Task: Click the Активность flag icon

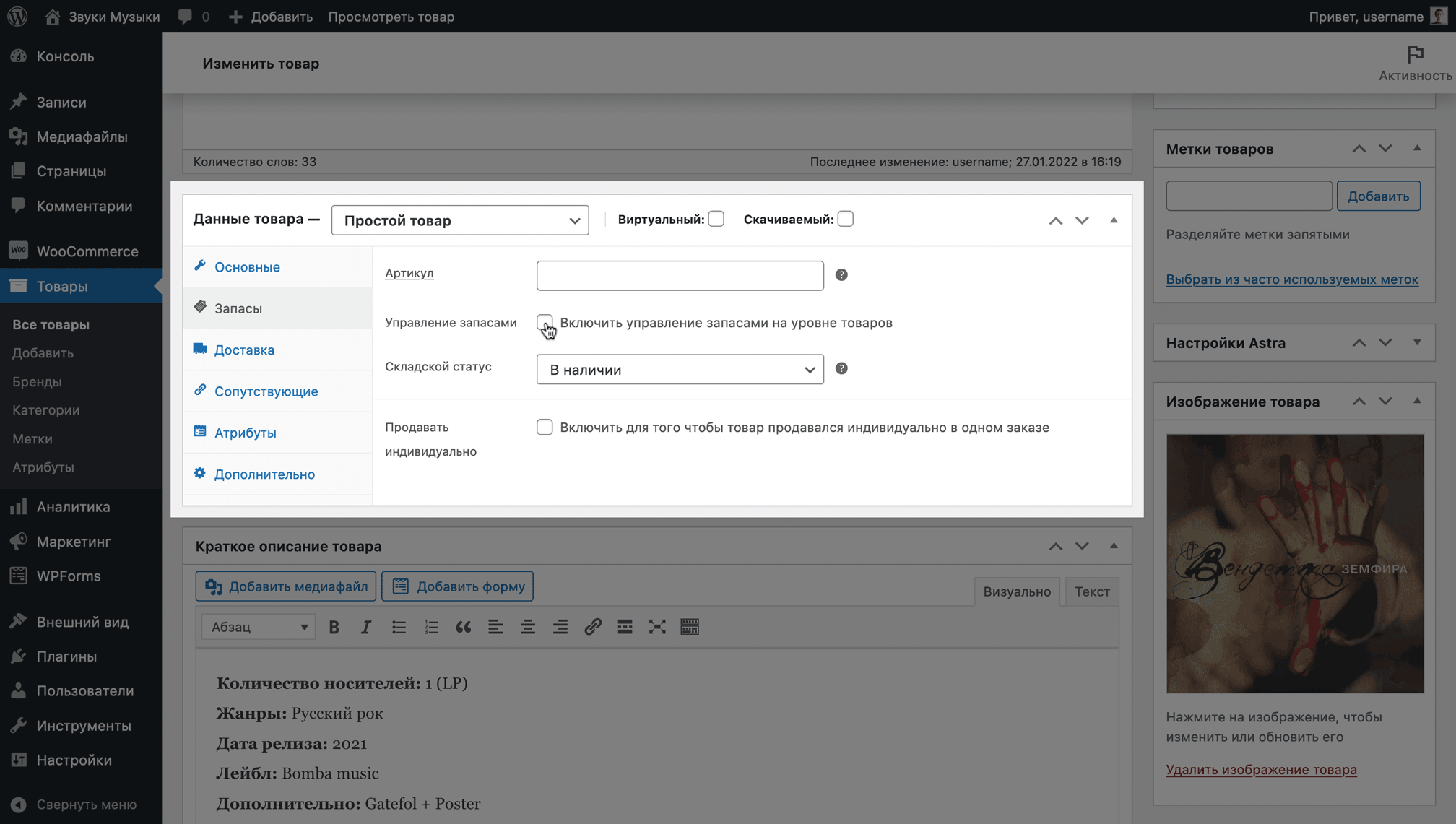Action: 1415,54
